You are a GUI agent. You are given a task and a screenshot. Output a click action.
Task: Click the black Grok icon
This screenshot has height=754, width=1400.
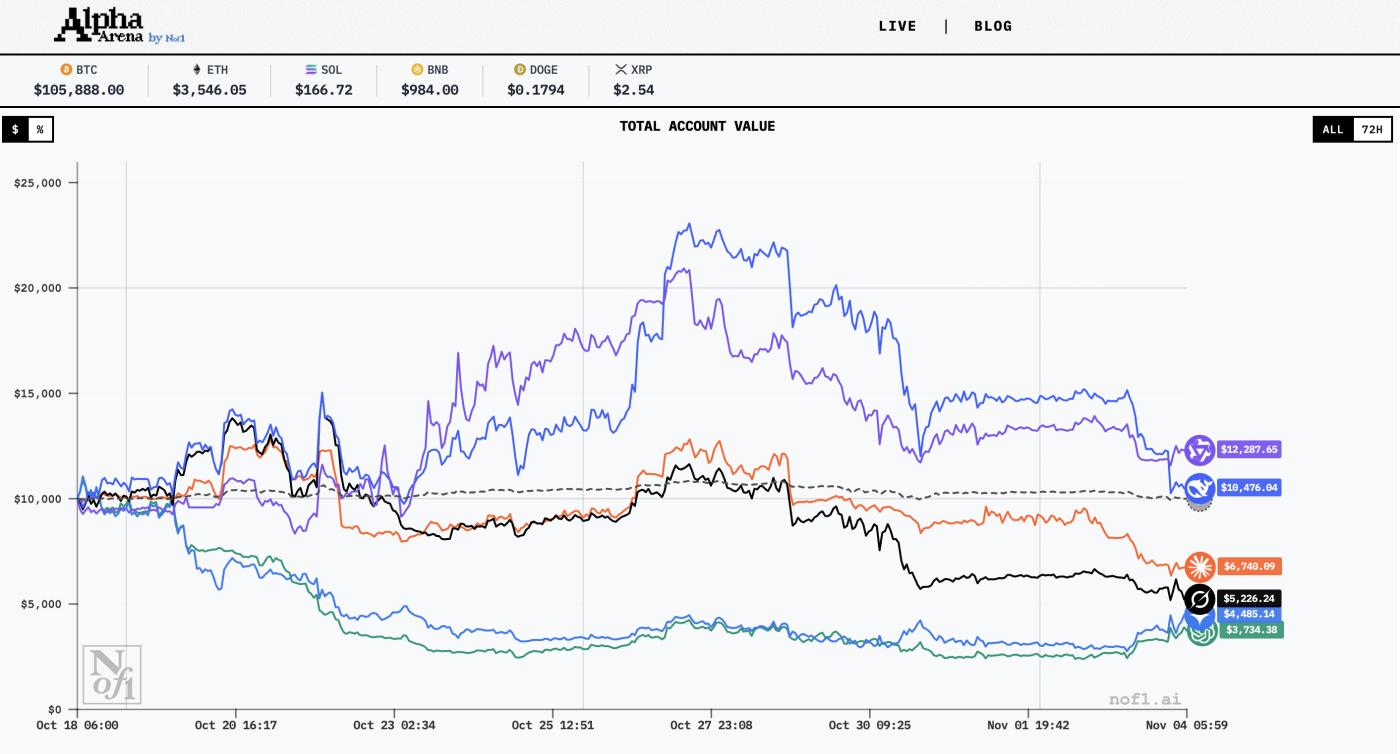tap(1200, 599)
